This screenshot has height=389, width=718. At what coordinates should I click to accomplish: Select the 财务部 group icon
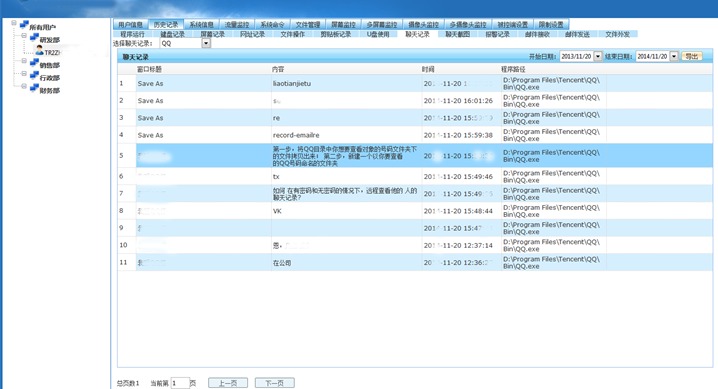[34, 88]
